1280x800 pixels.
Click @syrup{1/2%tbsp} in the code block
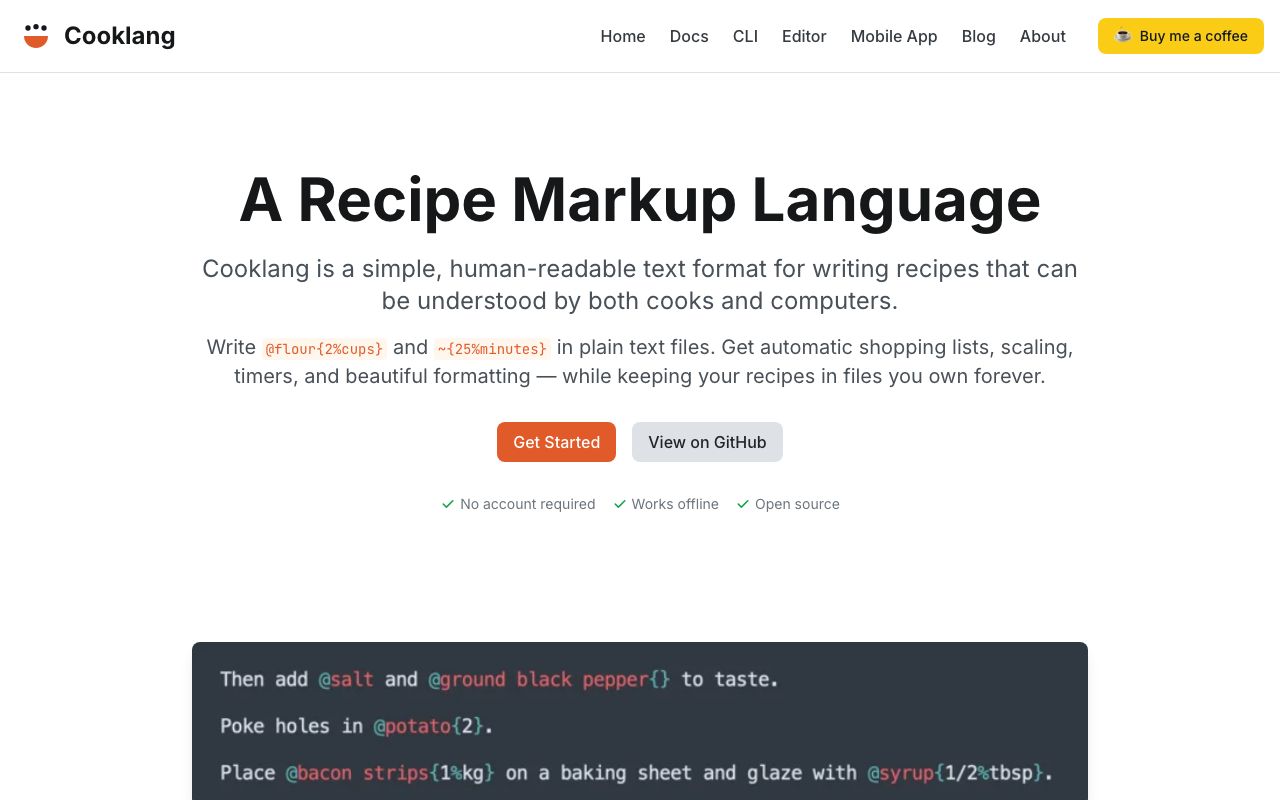955,773
